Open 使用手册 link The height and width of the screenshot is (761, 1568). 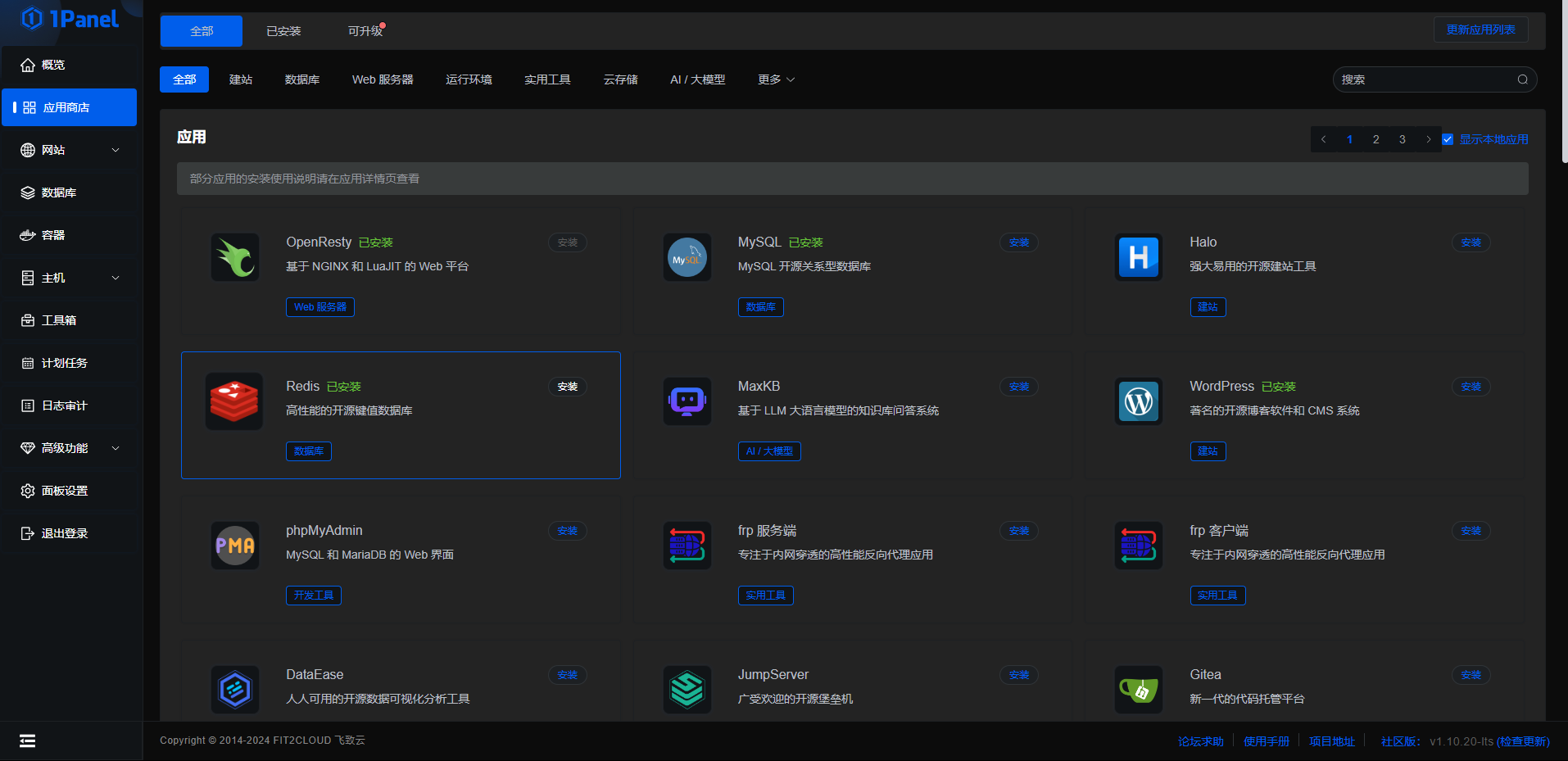(x=1266, y=741)
